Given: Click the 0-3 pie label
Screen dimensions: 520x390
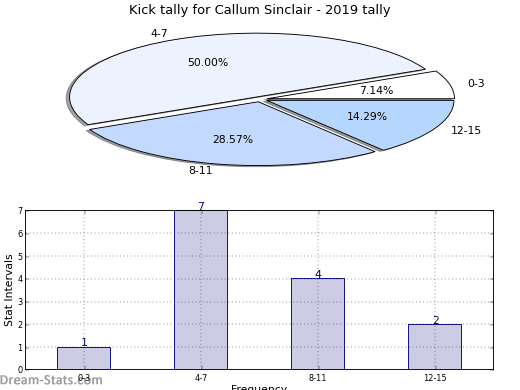Looking at the screenshot, I should click(476, 83).
